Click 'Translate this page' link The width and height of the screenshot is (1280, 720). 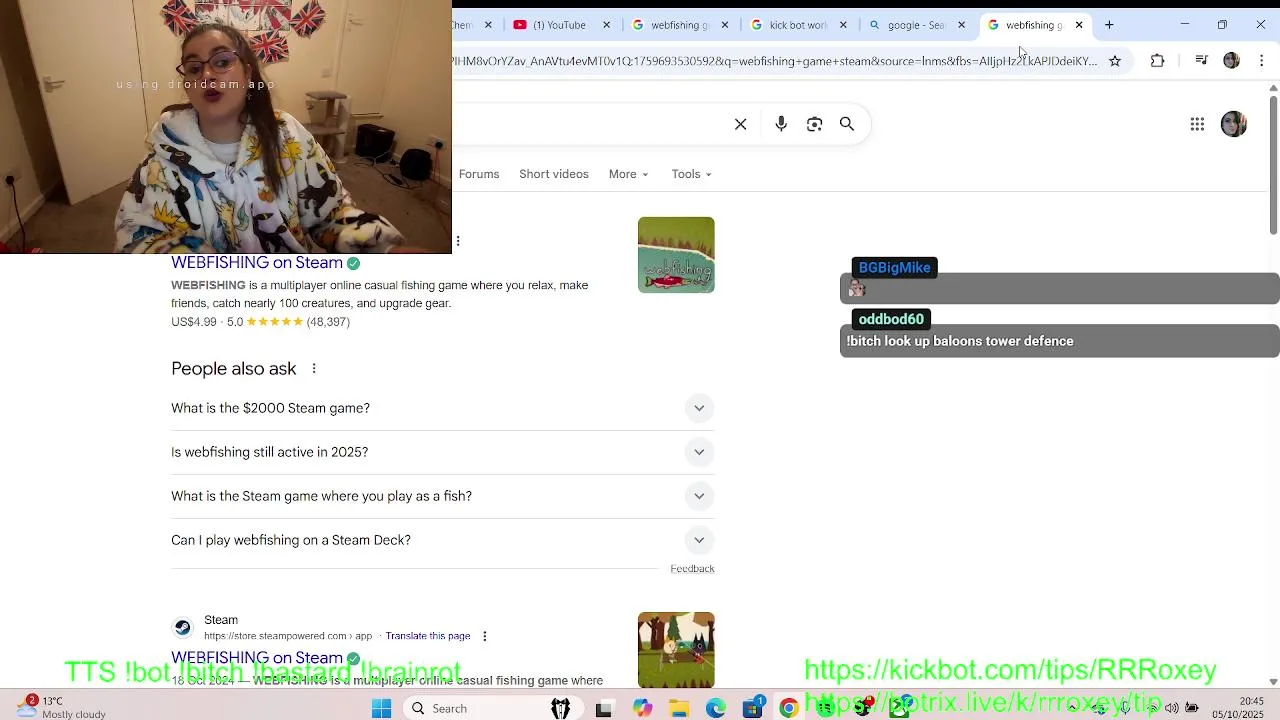(428, 636)
